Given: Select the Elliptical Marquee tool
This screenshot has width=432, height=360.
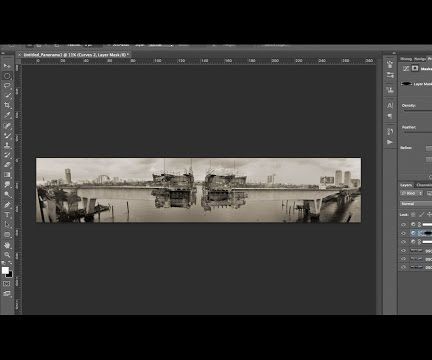Looking at the screenshot, I should click(7, 76).
